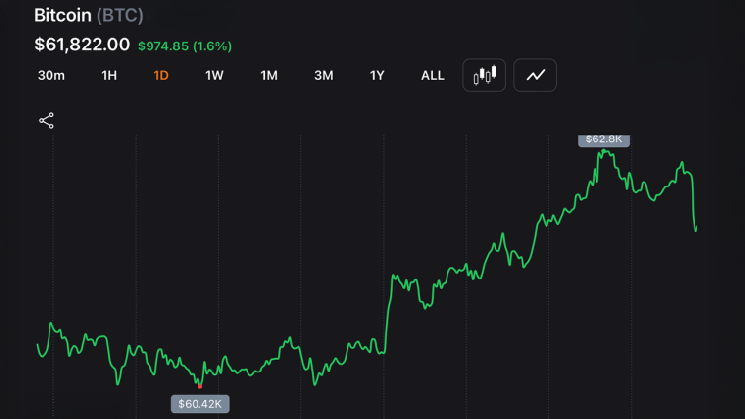Select the 1M time range
Screen dimensions: 745x419
[x=269, y=76]
